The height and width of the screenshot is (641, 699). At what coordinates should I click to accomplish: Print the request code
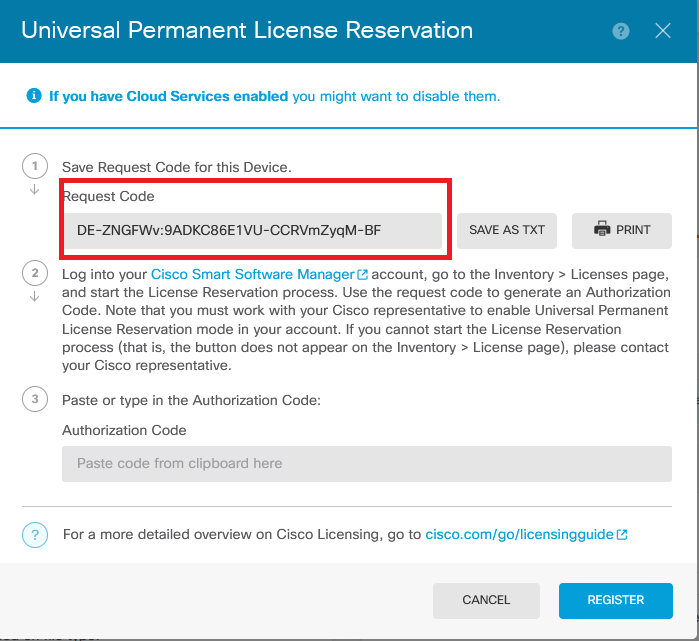[622, 230]
